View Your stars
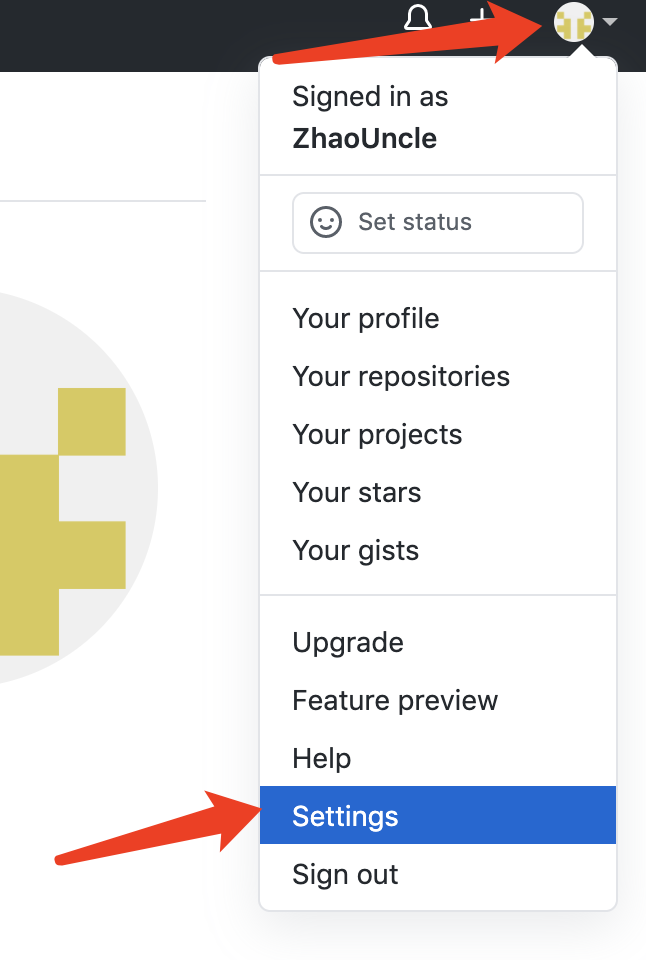Image resolution: width=646 pixels, height=960 pixels. point(356,493)
